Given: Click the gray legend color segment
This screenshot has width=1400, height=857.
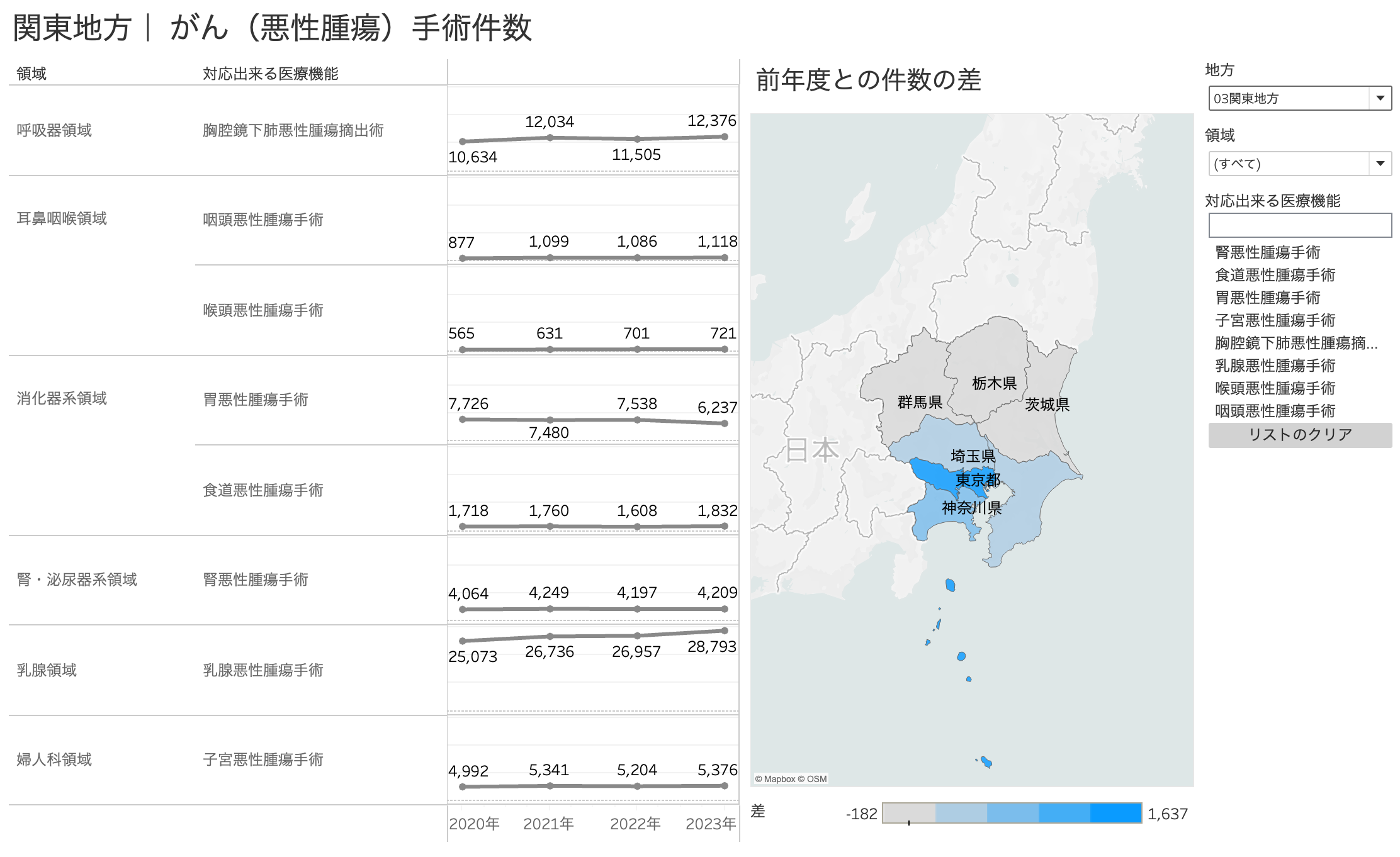Looking at the screenshot, I should (908, 813).
